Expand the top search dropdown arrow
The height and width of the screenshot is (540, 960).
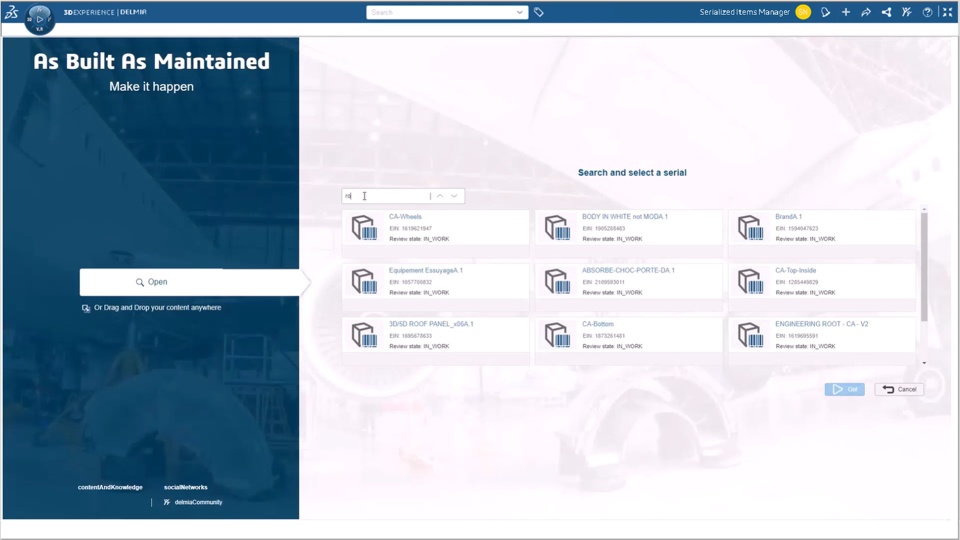click(519, 12)
